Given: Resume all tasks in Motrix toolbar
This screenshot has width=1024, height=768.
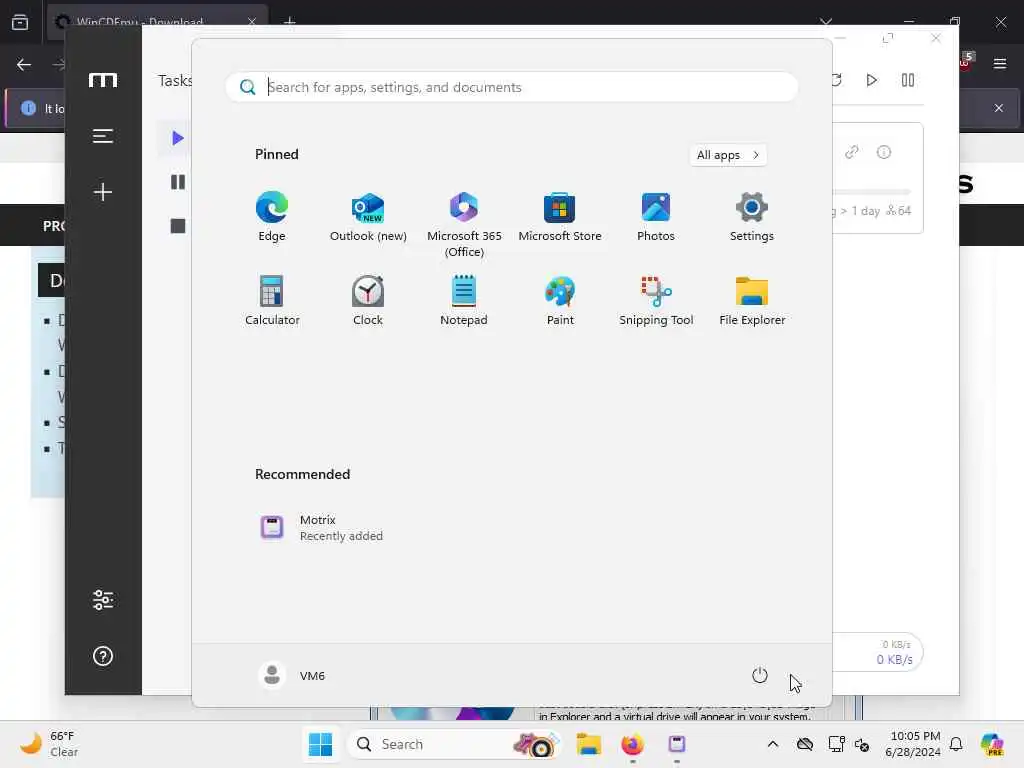Looking at the screenshot, I should [871, 80].
